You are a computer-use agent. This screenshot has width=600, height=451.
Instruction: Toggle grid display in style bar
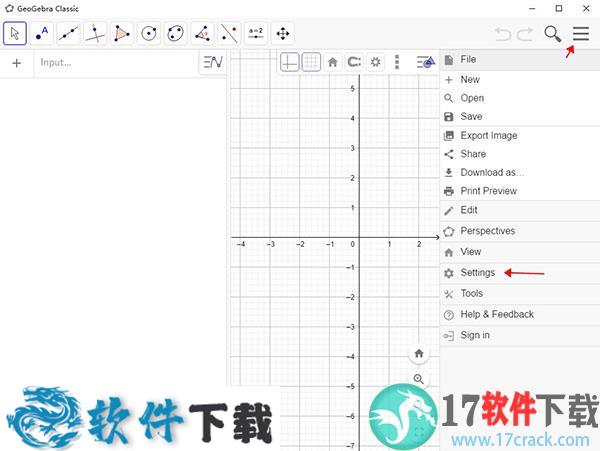point(311,62)
